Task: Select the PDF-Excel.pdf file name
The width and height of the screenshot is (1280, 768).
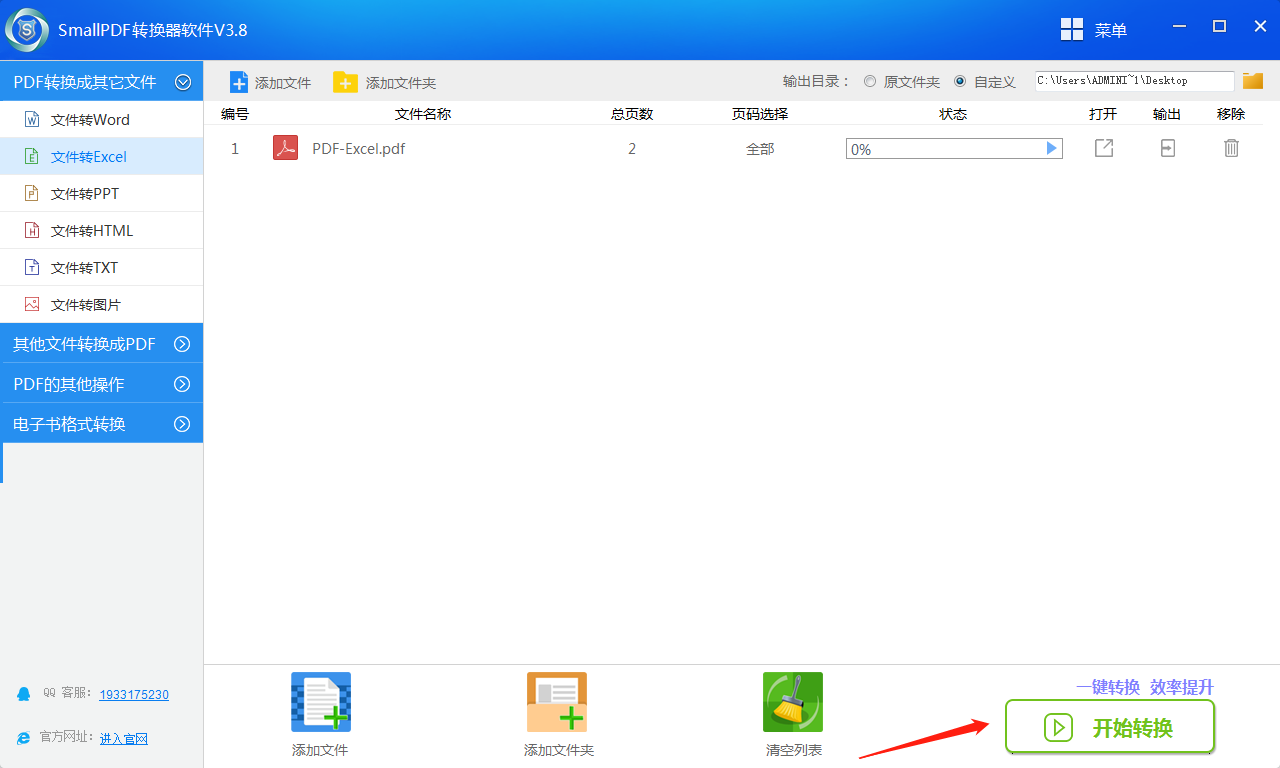Action: coord(359,149)
